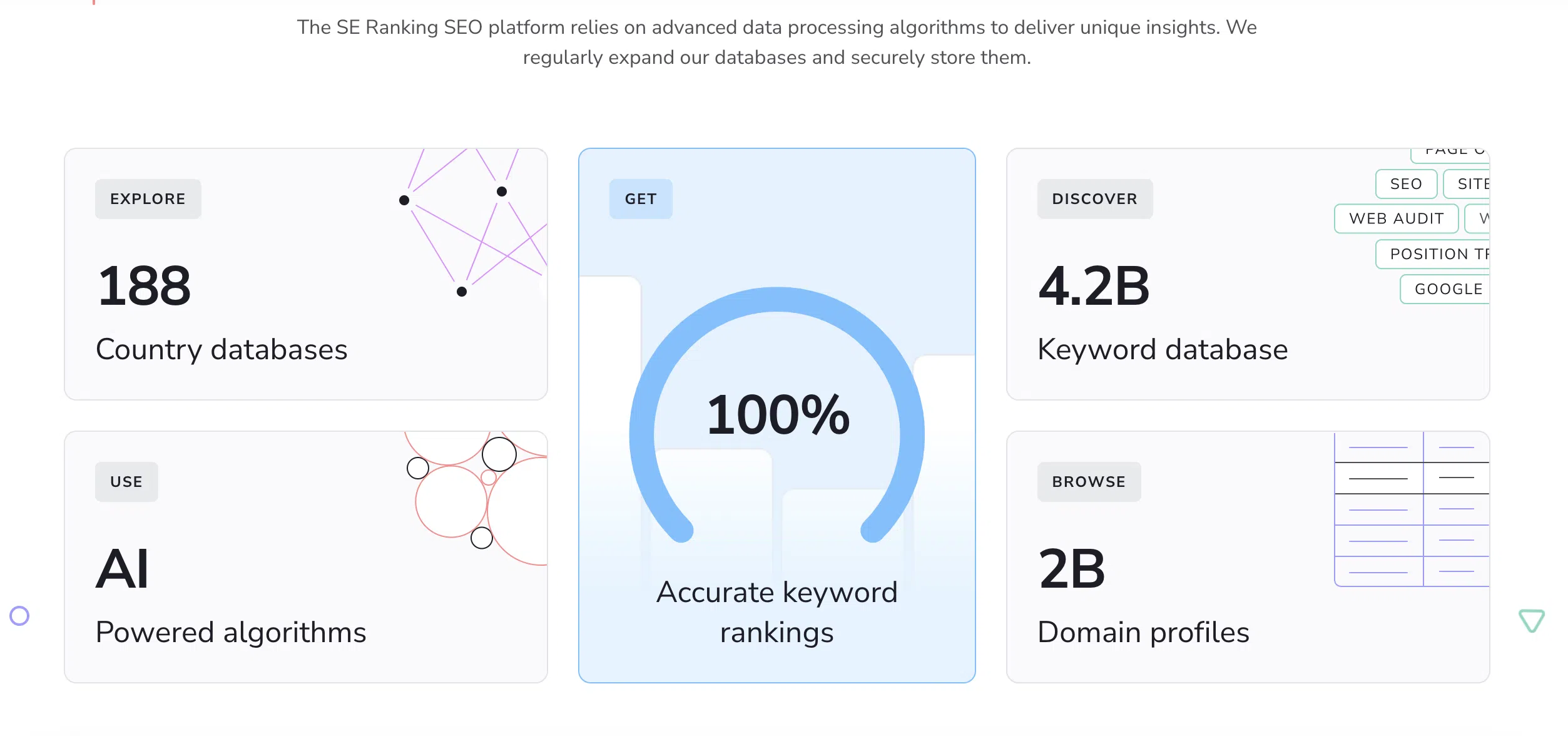Click the USE label badge

(126, 482)
